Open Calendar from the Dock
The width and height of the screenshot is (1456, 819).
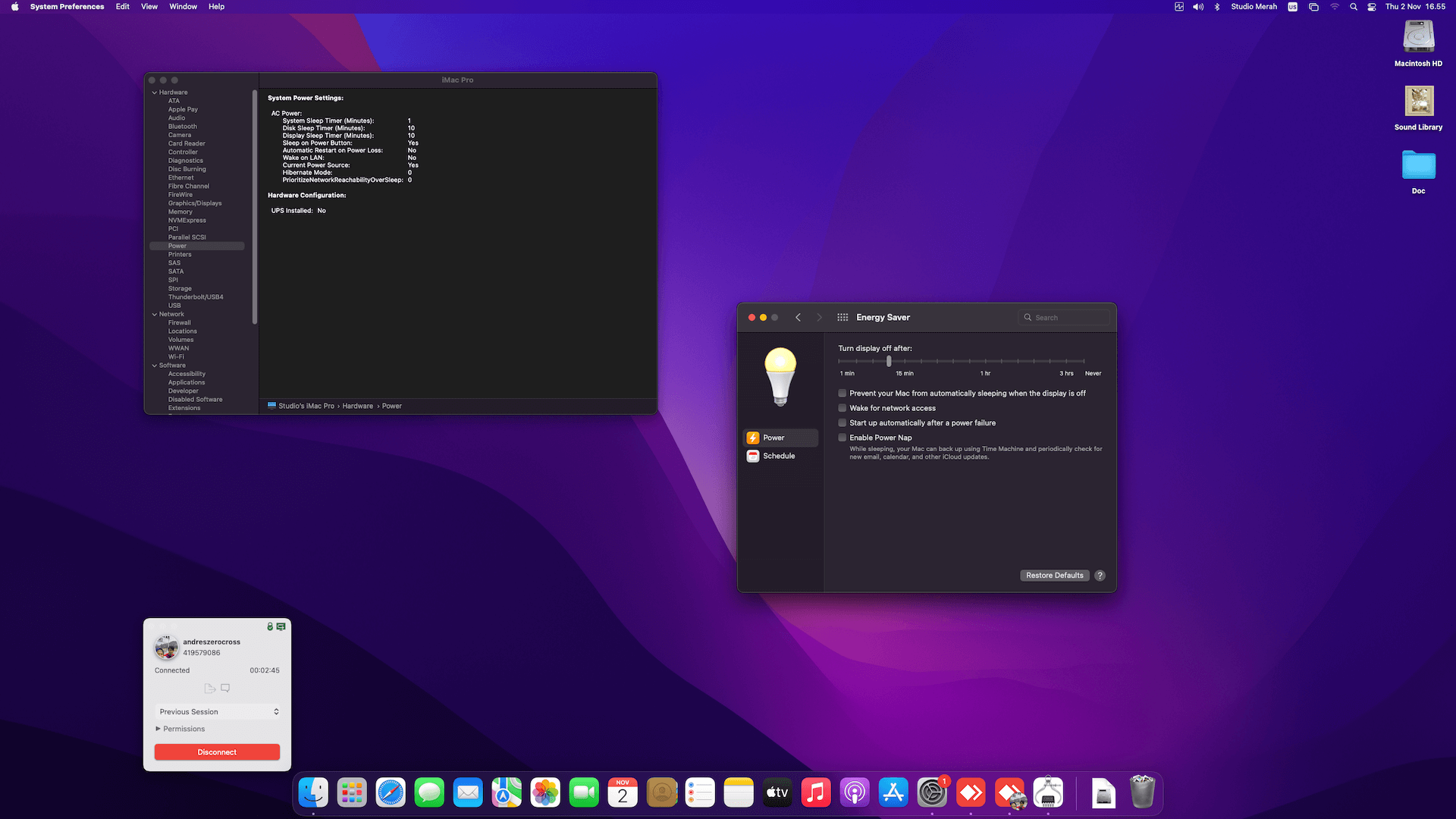pos(623,793)
